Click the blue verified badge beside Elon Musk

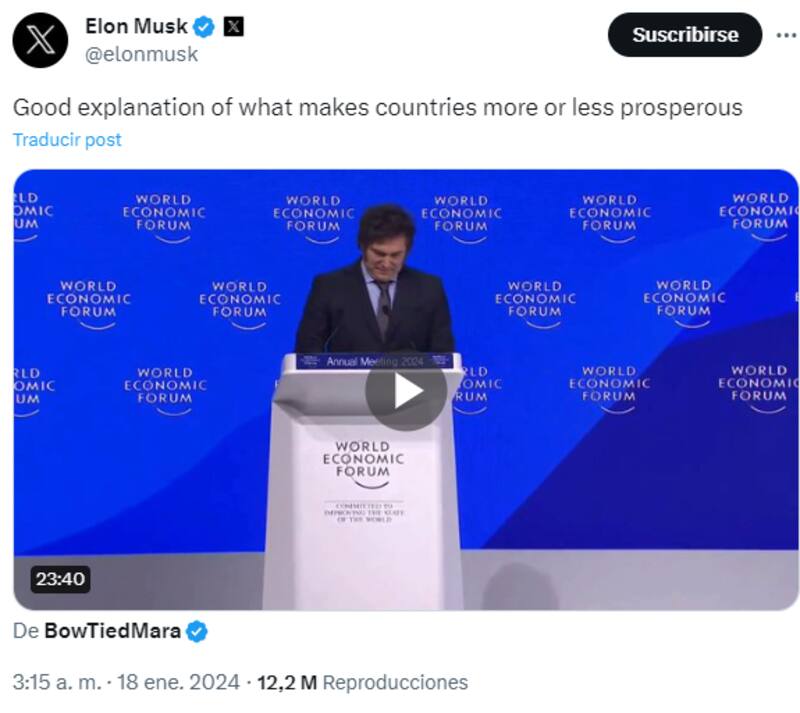coord(204,26)
